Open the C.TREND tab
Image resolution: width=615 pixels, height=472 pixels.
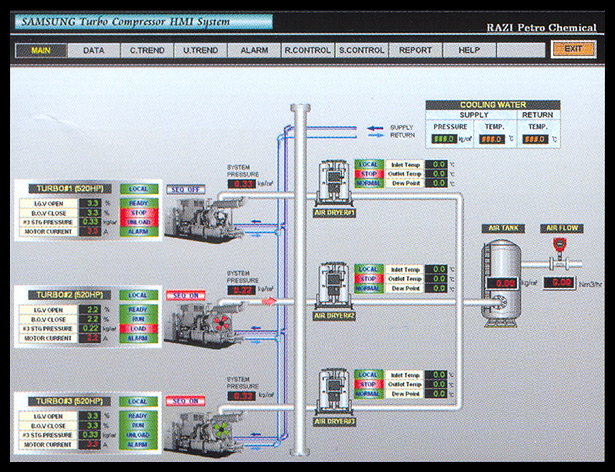coord(147,51)
